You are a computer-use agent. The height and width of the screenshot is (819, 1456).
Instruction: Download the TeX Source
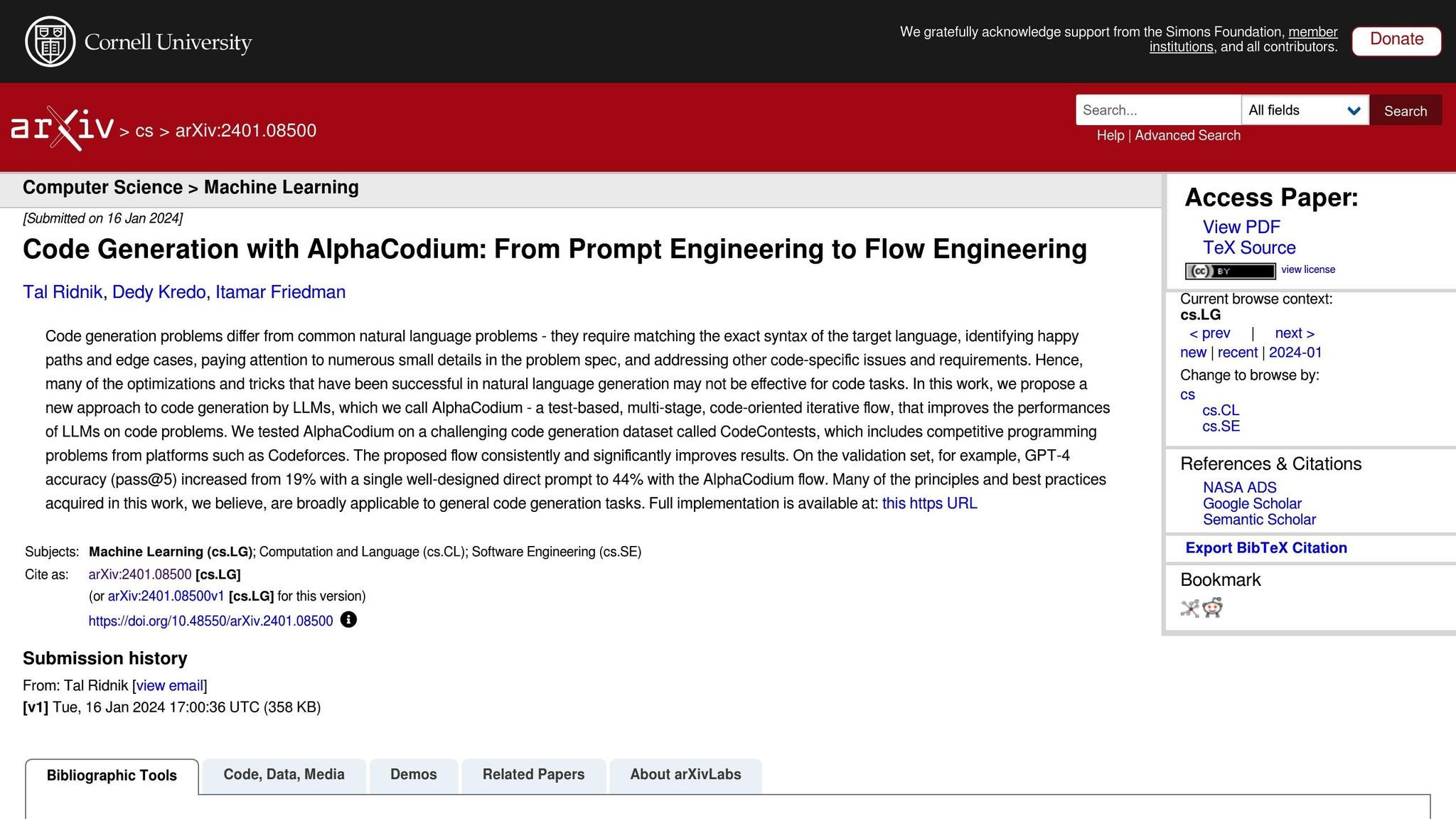[x=1249, y=248]
